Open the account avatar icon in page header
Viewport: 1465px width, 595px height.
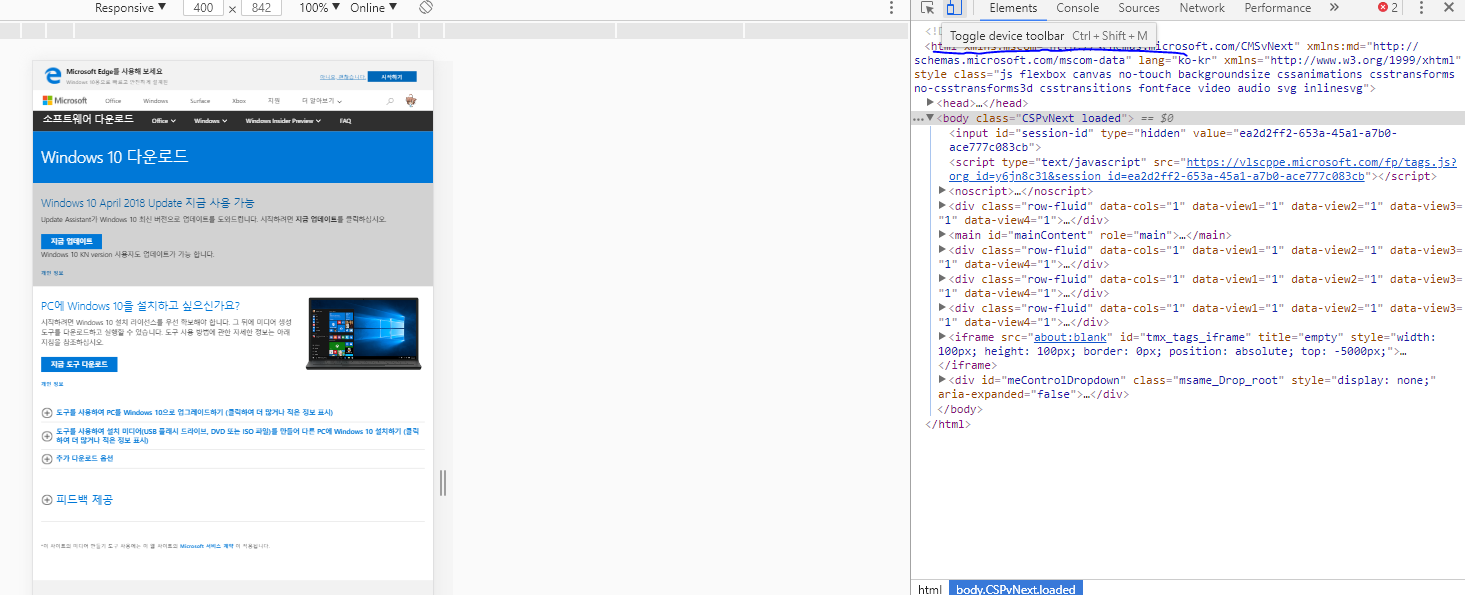click(x=411, y=100)
